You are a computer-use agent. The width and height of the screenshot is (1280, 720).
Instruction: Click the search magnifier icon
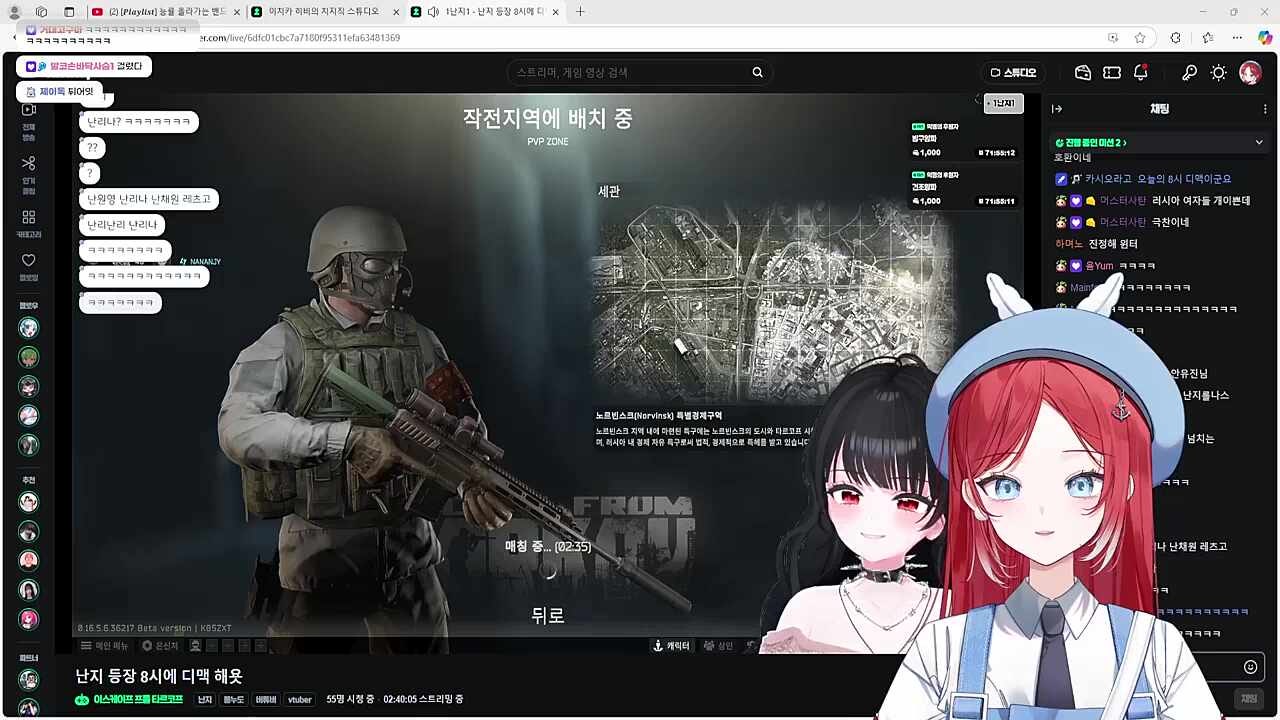point(757,72)
